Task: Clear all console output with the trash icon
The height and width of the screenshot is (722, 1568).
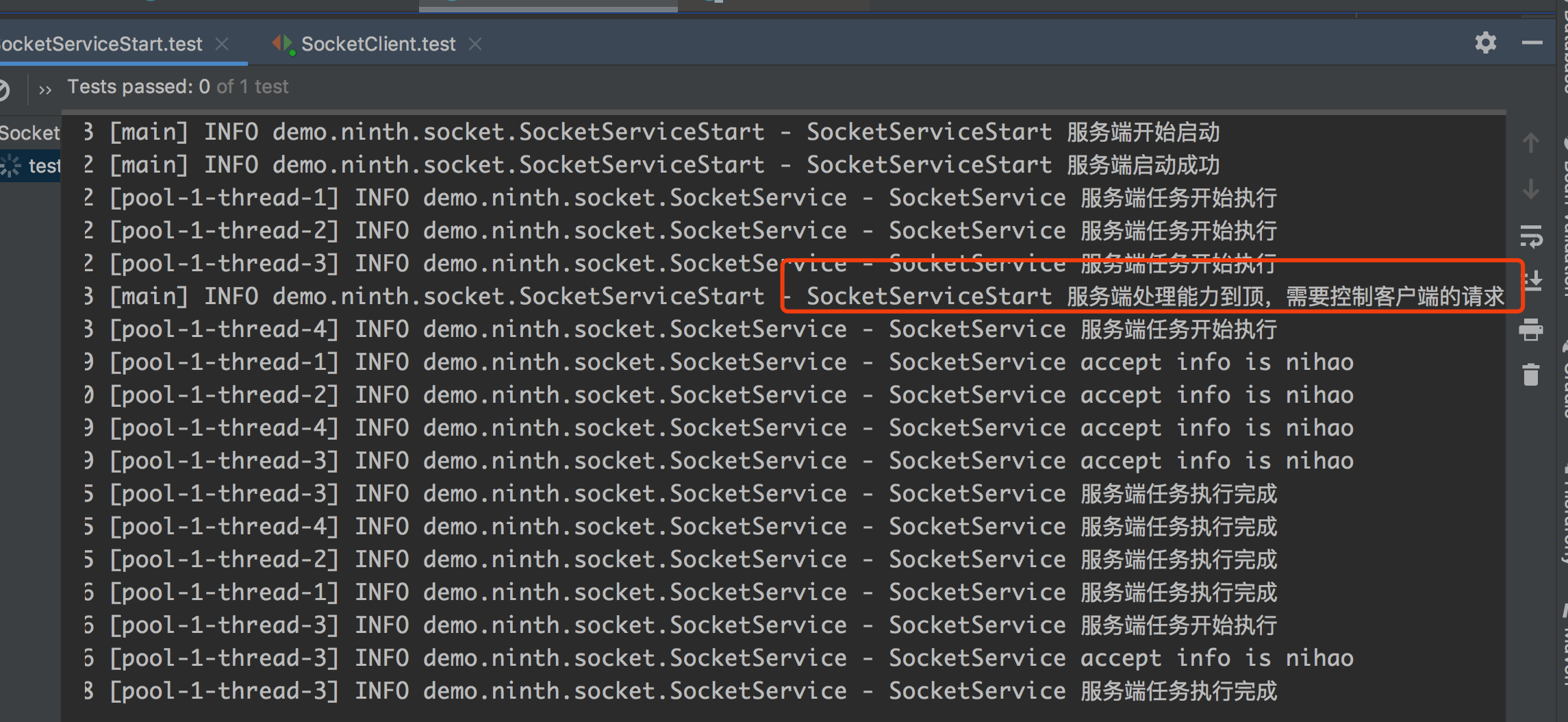Action: tap(1532, 375)
